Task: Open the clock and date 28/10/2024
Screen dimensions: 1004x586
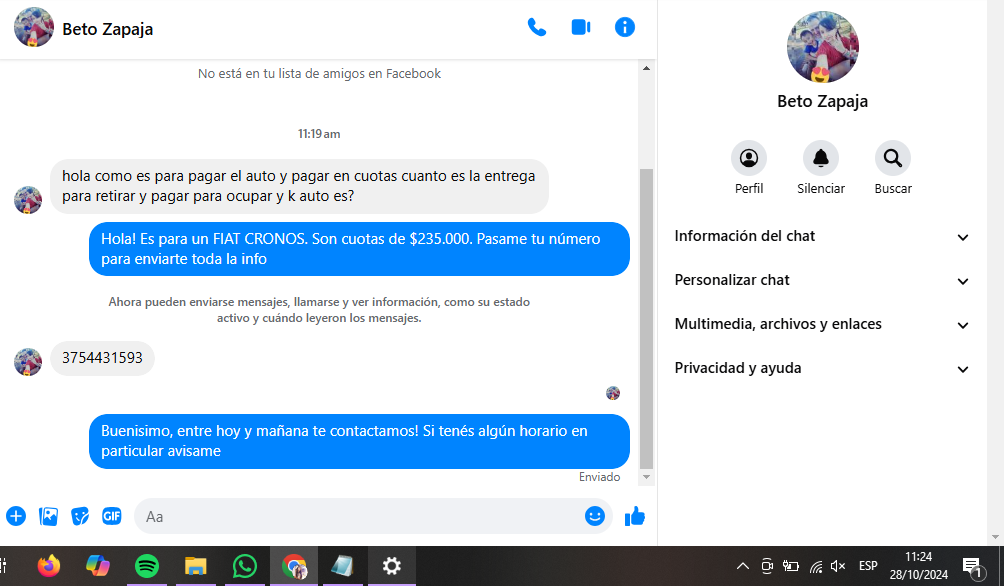Action: click(919, 566)
